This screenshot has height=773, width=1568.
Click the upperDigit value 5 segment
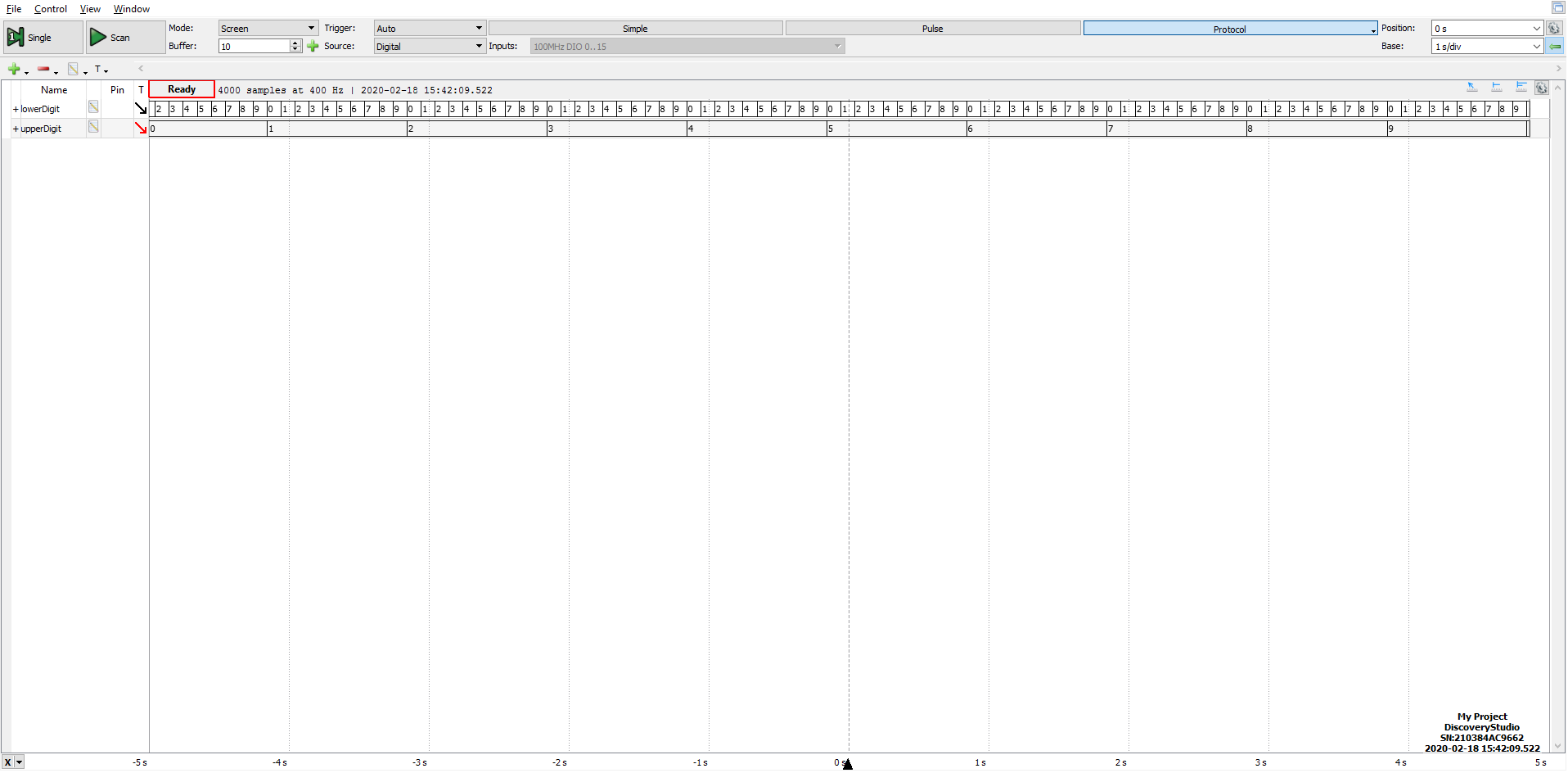[x=896, y=129]
